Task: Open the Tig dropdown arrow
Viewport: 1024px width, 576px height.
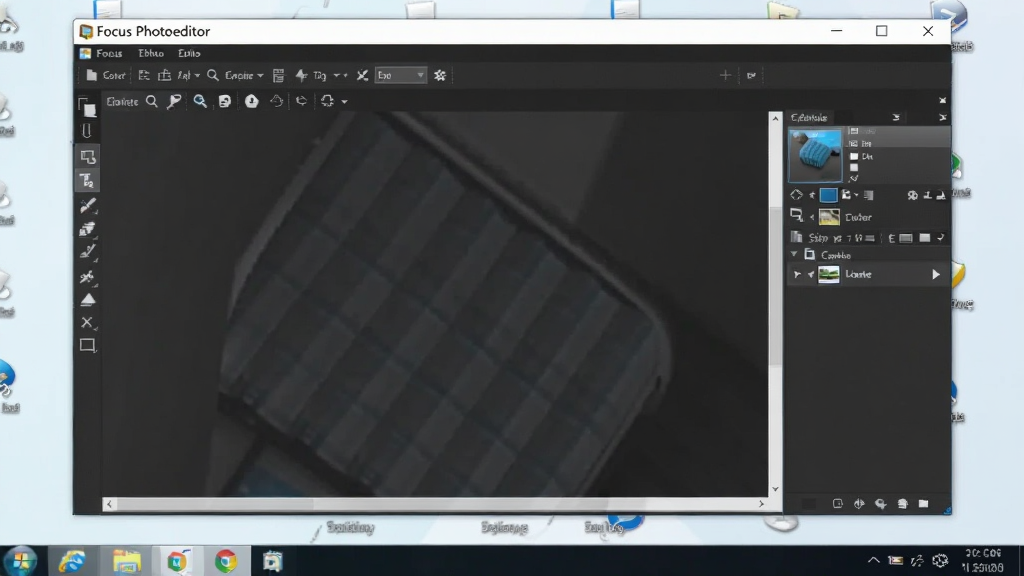Action: [336, 76]
